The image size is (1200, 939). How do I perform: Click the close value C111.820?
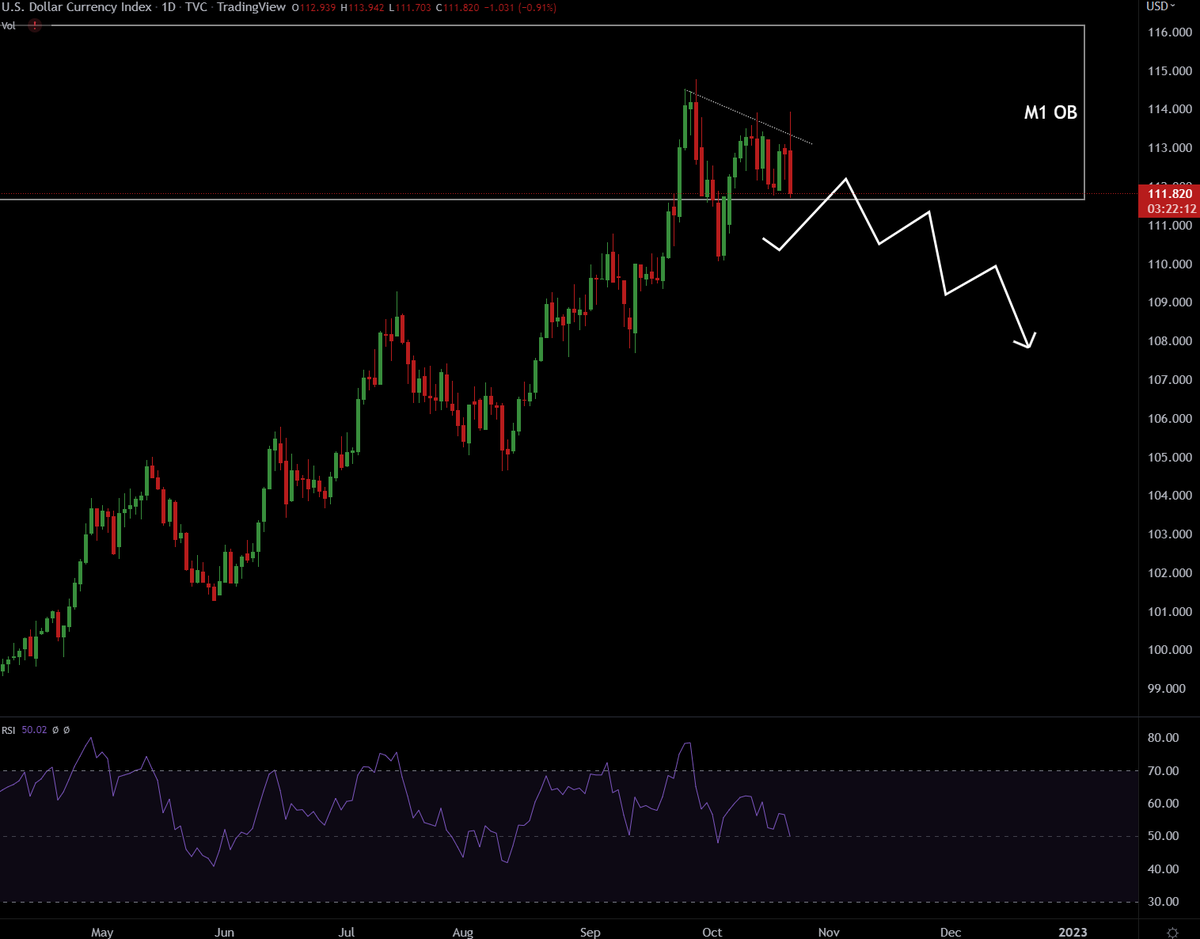coord(459,8)
